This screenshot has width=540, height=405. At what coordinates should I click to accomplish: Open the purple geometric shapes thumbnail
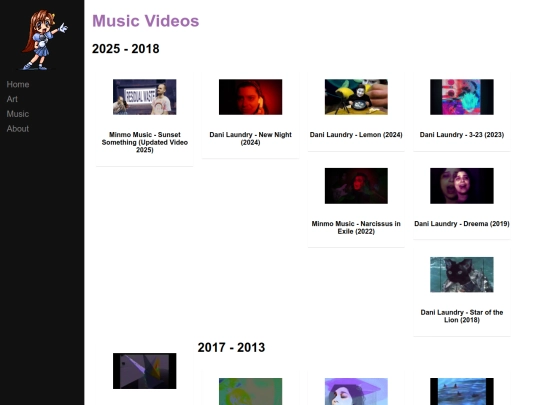[145, 371]
